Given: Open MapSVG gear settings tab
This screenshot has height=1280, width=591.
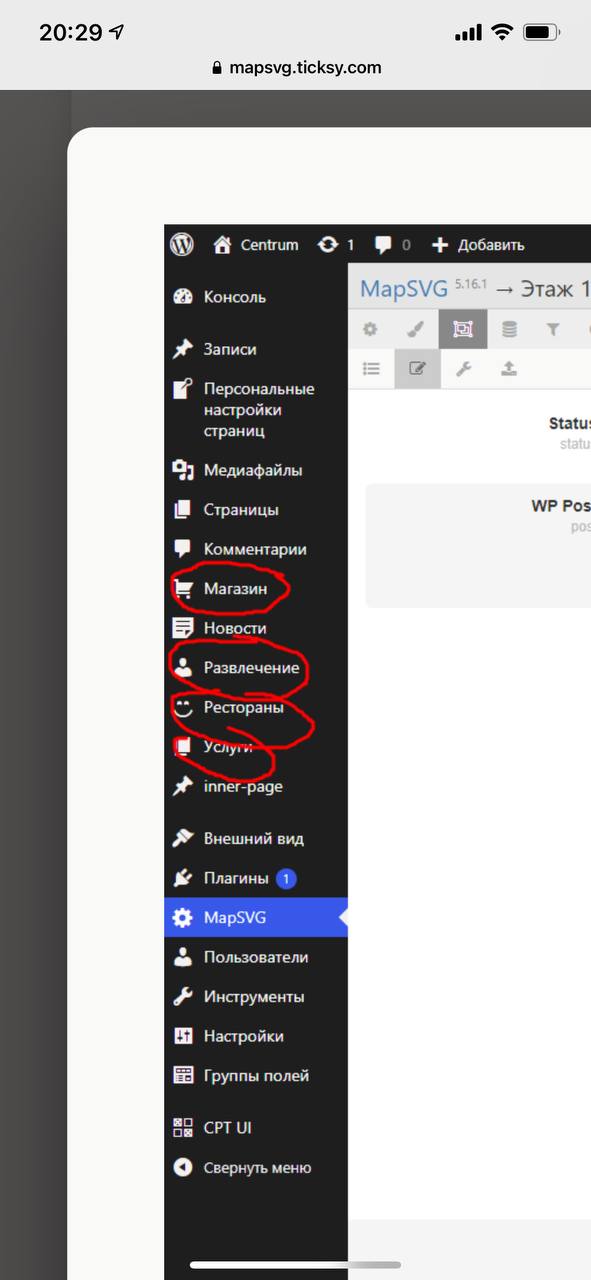Looking at the screenshot, I should point(370,329).
